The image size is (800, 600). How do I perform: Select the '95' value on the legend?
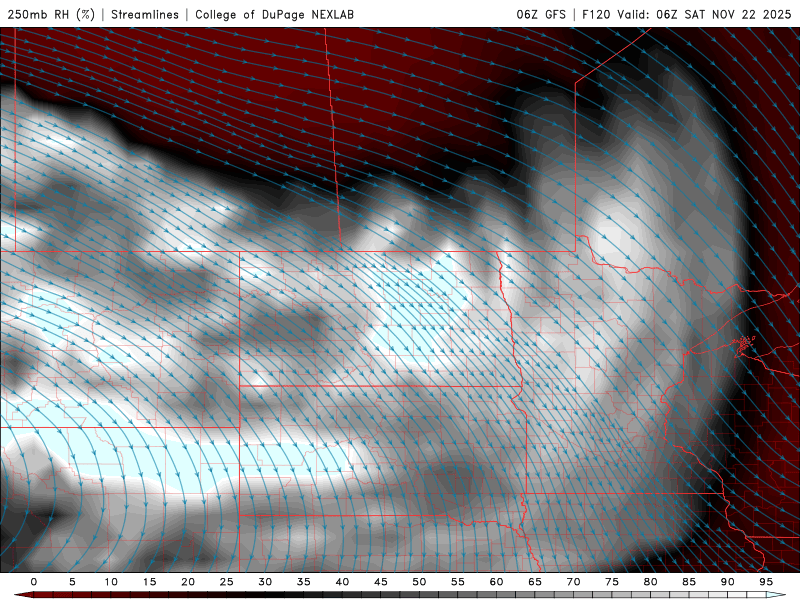click(x=766, y=582)
